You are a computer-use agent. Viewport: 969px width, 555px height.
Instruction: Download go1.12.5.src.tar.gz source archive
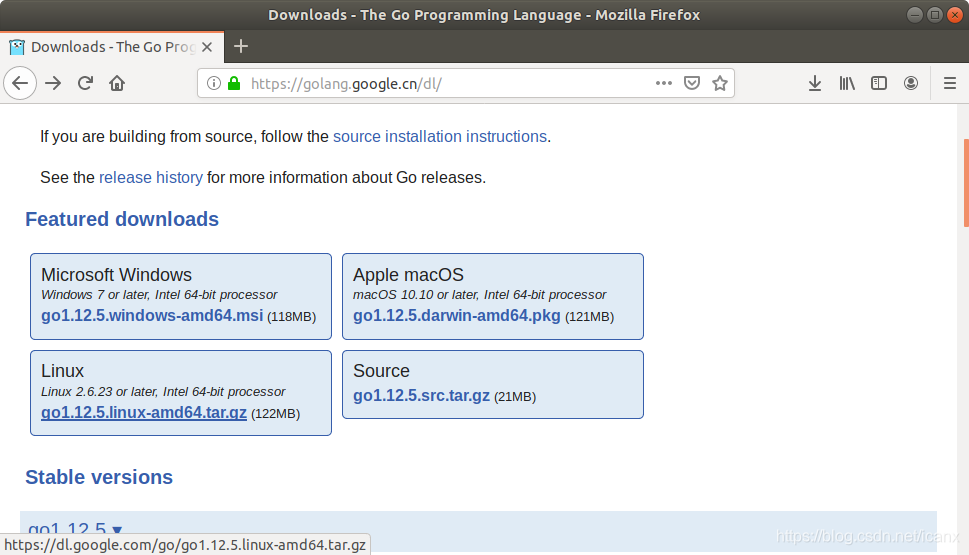(421, 396)
